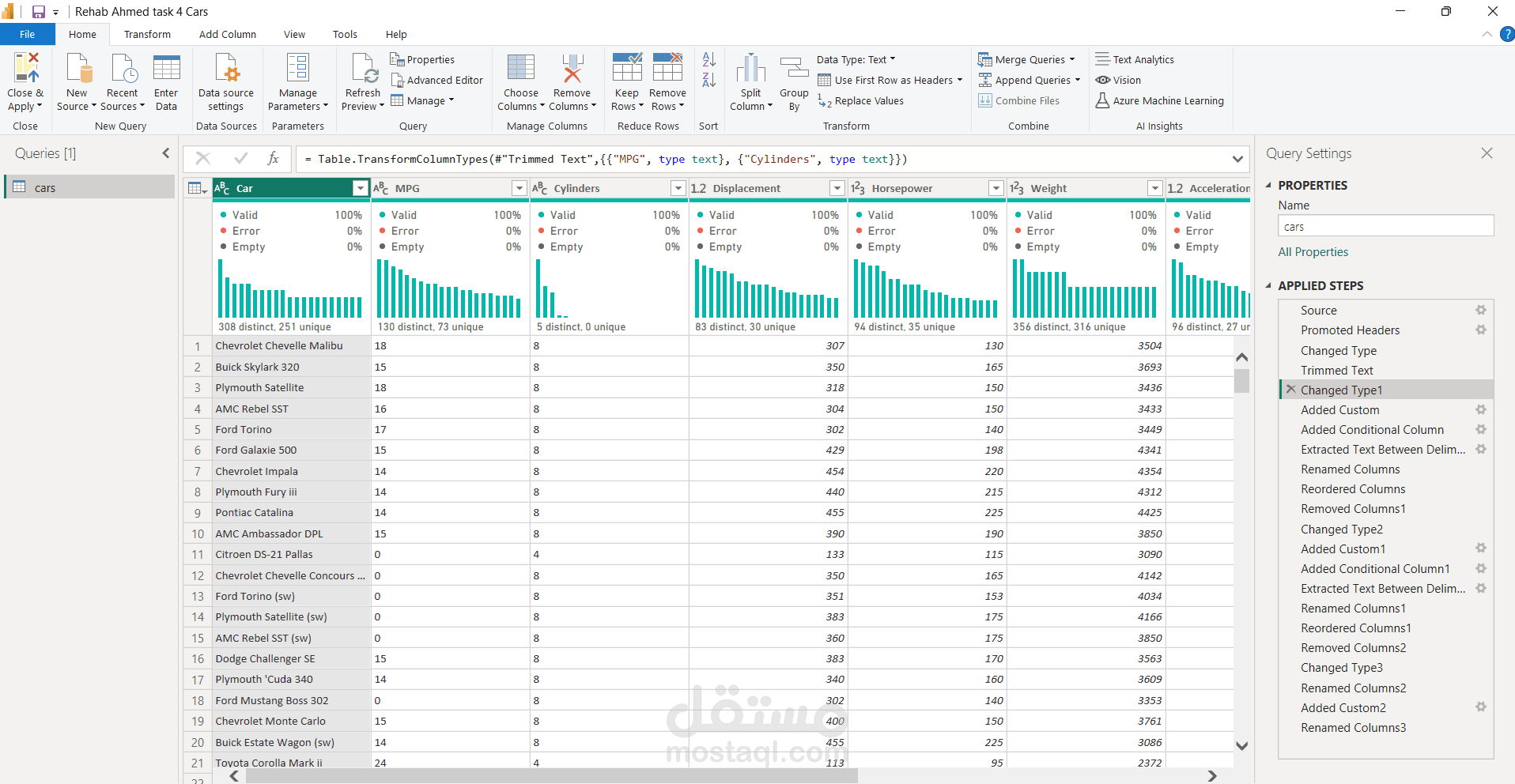Open Power Query help question mark
The width and height of the screenshot is (1515, 784).
coord(1507,34)
